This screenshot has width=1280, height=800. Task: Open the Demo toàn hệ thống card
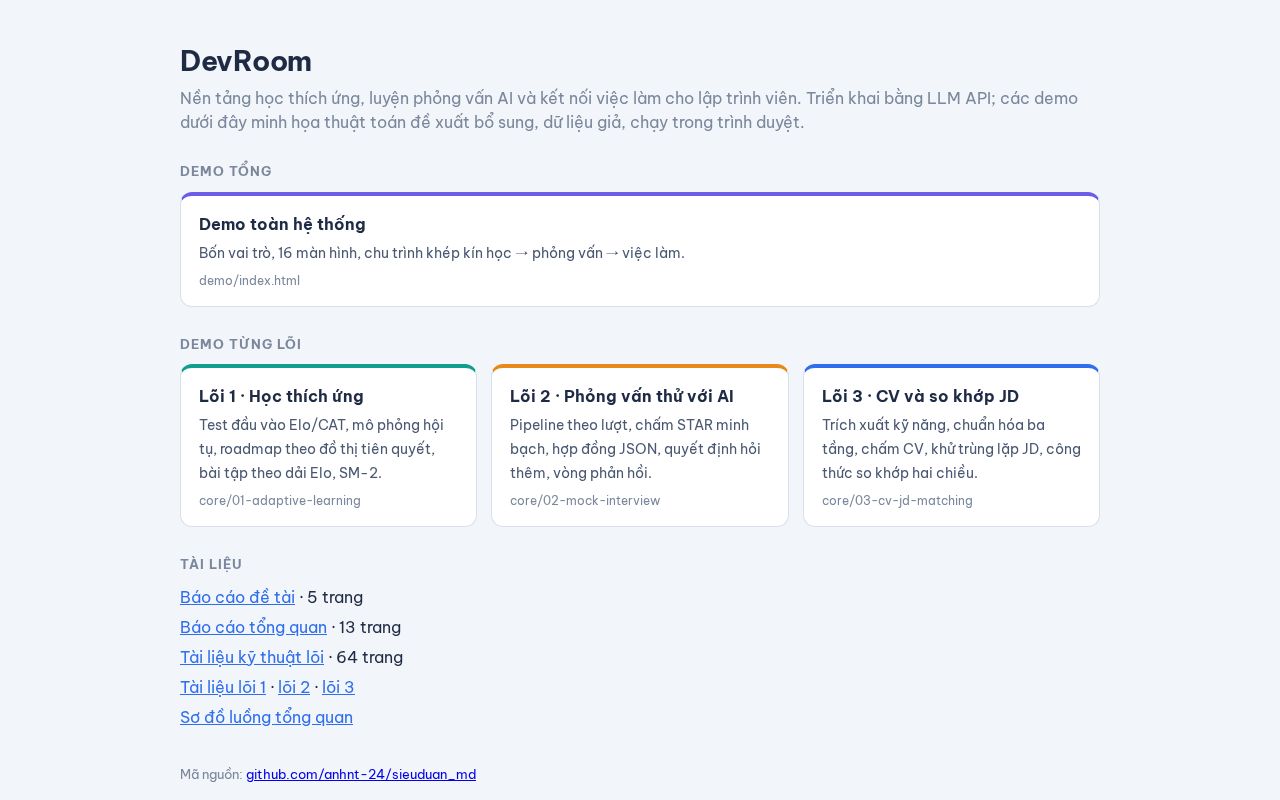[x=640, y=250]
